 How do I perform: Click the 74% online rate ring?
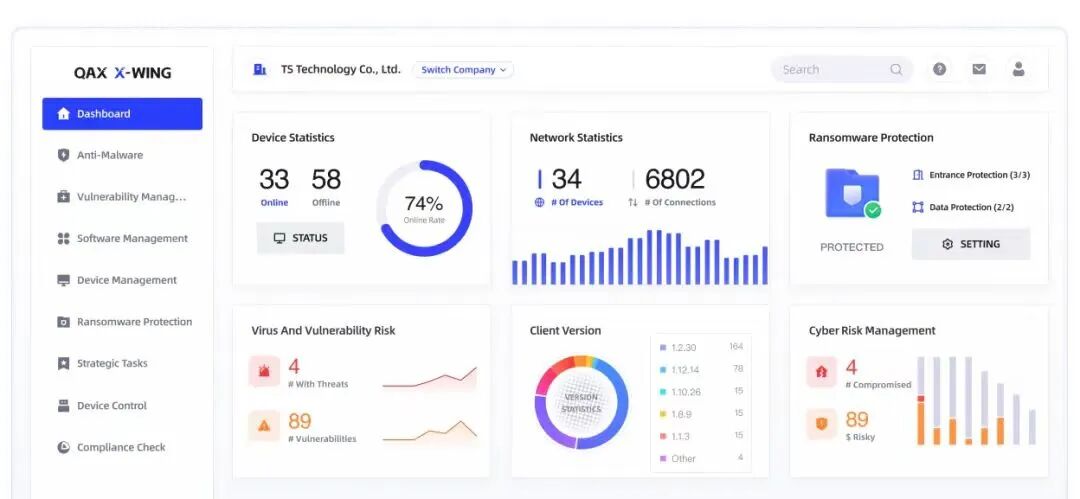pos(424,208)
